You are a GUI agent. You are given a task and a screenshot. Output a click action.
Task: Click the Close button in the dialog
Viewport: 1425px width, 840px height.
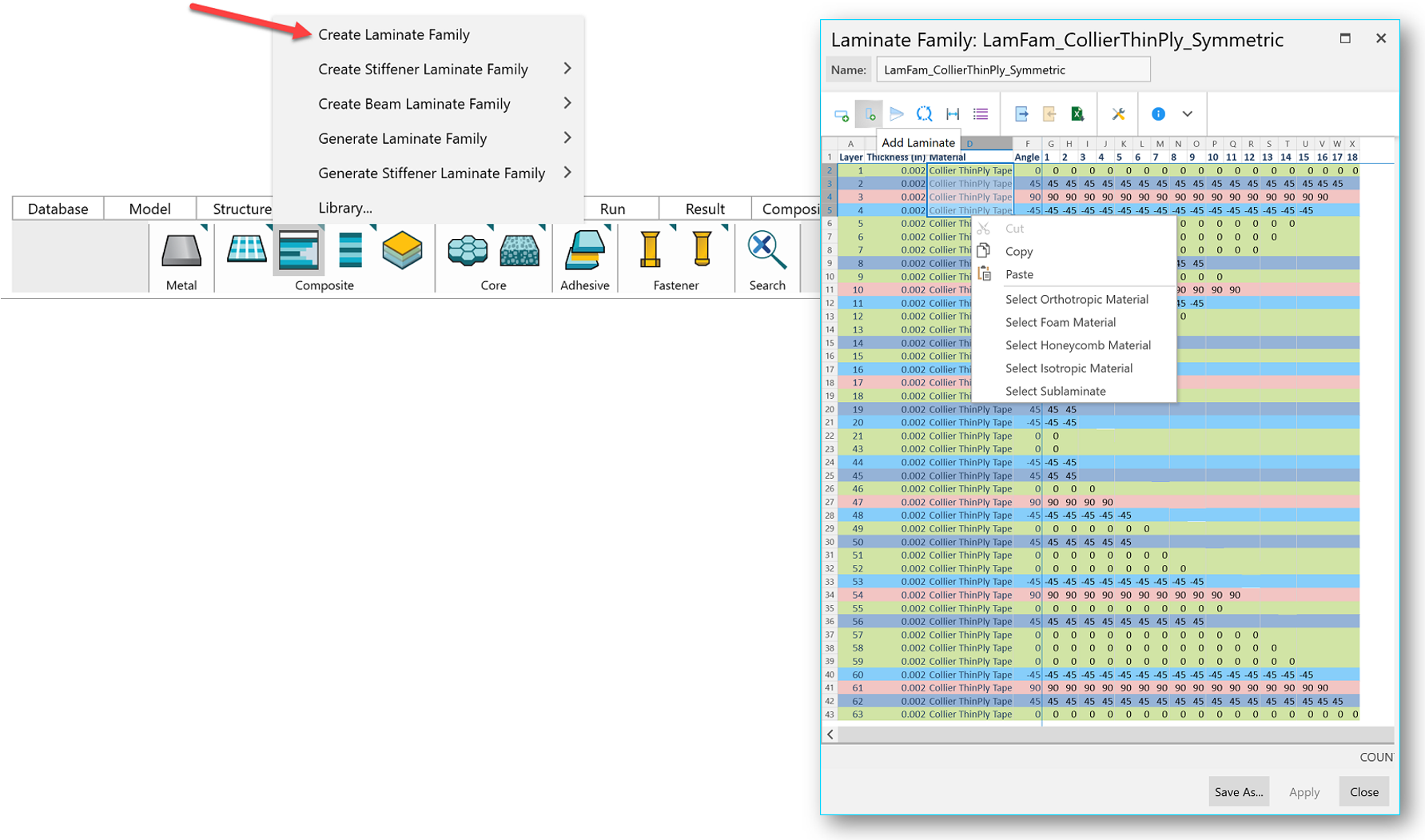coord(1364,792)
